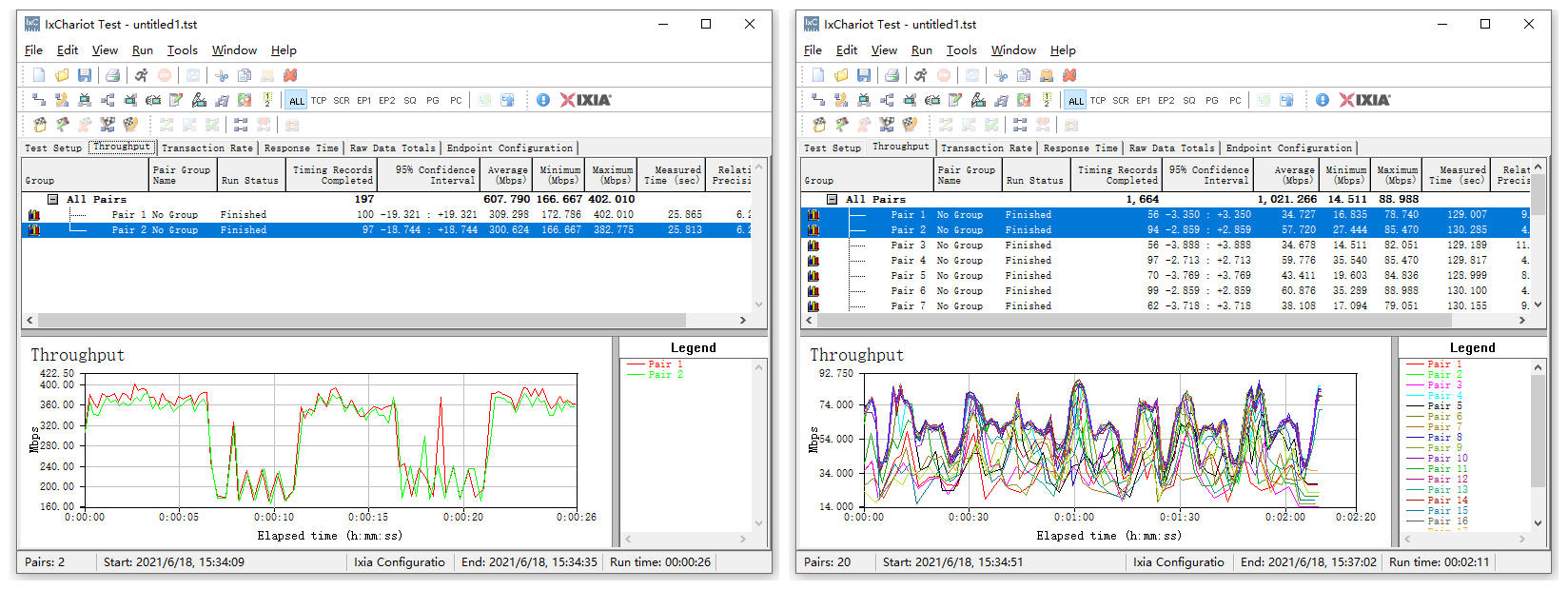Image resolution: width=1568 pixels, height=590 pixels.
Task: Click the blue info icon in the right window
Action: pyautogui.click(x=1323, y=100)
